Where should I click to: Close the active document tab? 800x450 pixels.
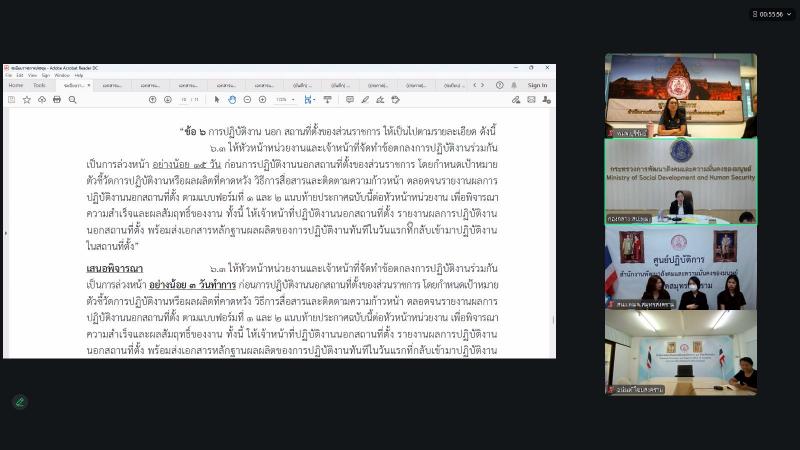point(89,85)
